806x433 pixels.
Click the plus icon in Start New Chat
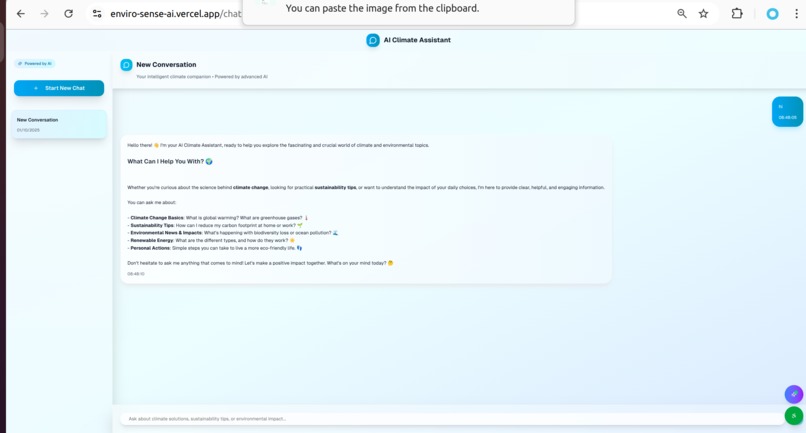coord(35,88)
